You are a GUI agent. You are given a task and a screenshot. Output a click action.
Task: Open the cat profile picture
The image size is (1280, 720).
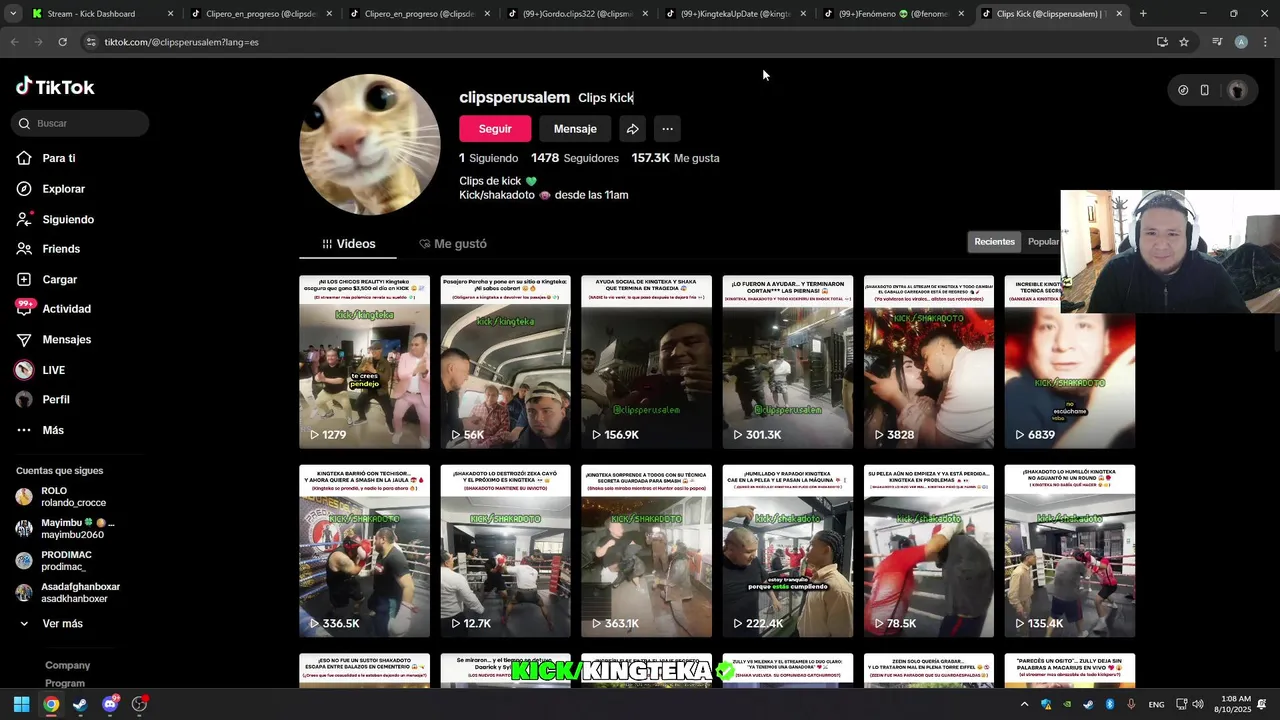click(370, 144)
